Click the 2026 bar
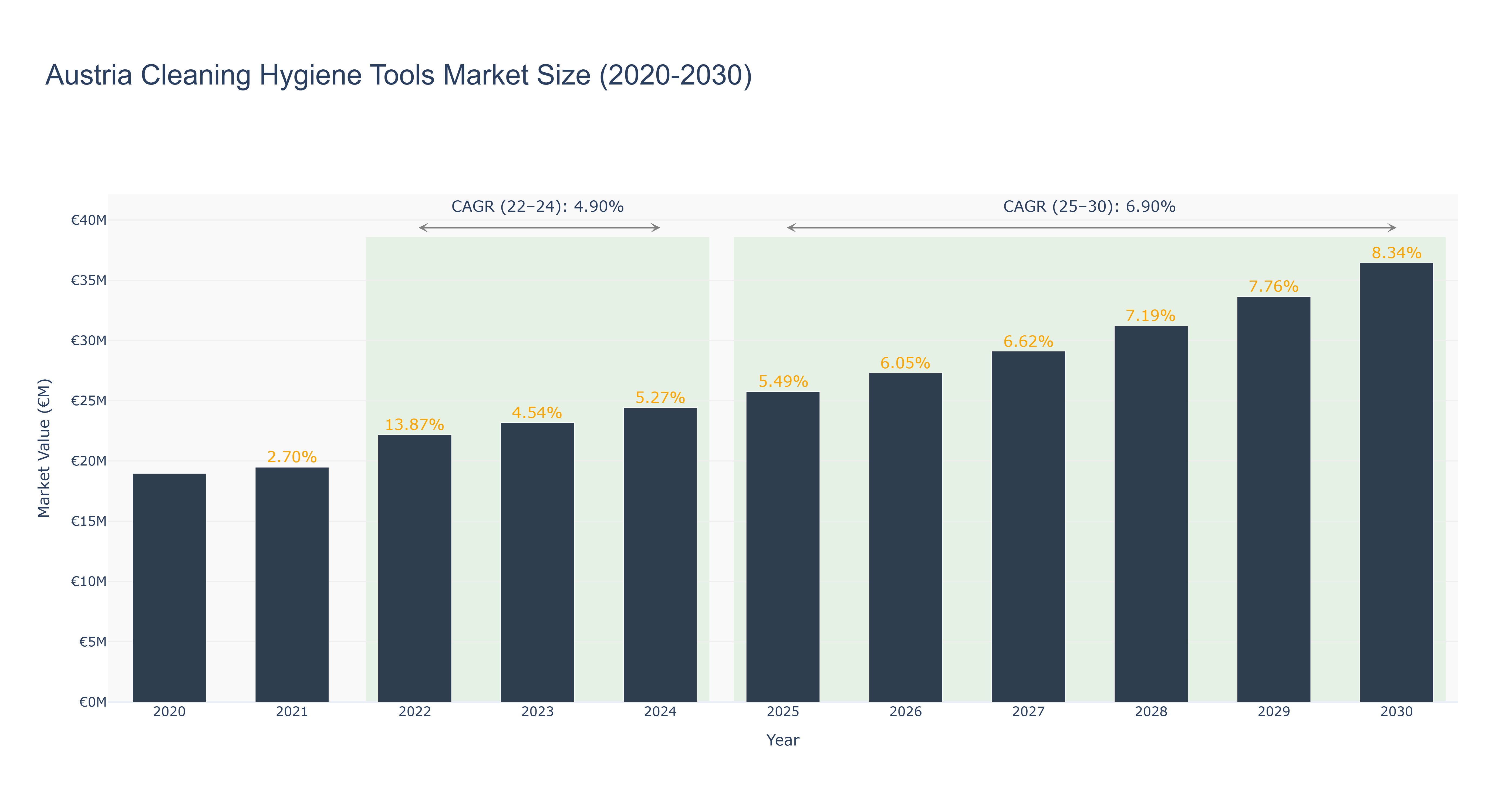This screenshot has height=810, width=1512. click(x=905, y=538)
